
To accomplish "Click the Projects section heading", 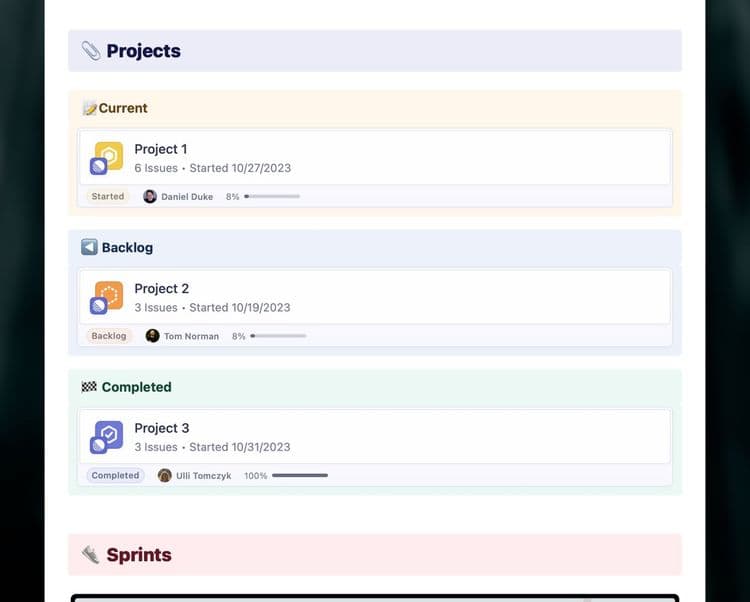I will 143,51.
